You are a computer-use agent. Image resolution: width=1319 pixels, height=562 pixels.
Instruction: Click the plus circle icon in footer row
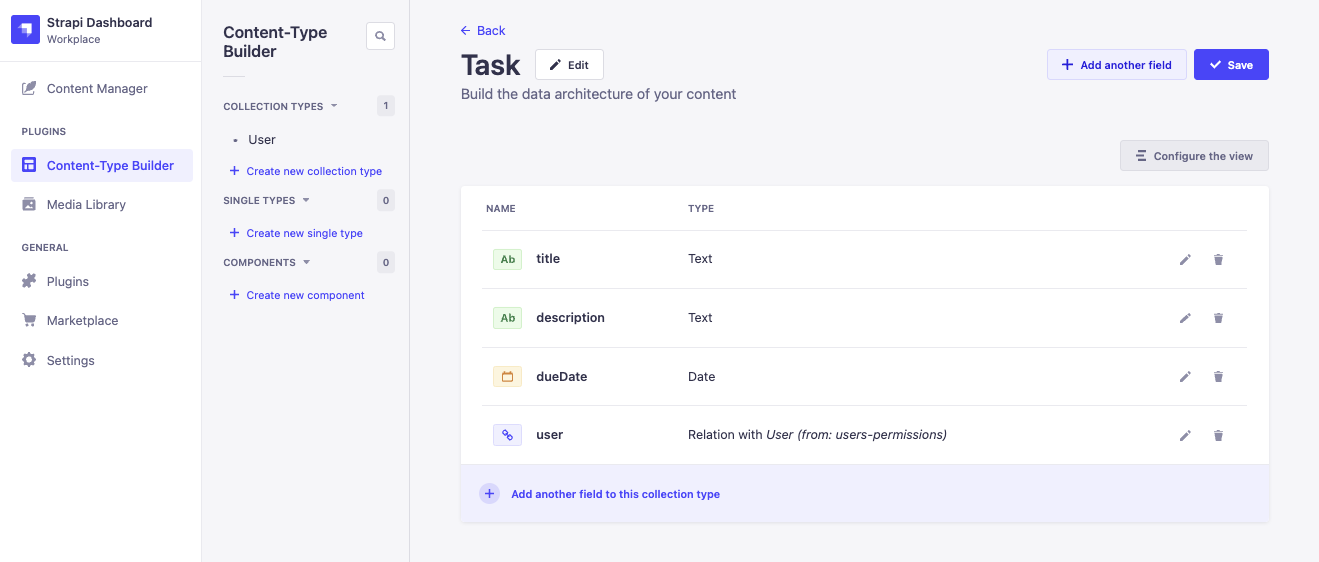[x=489, y=494]
